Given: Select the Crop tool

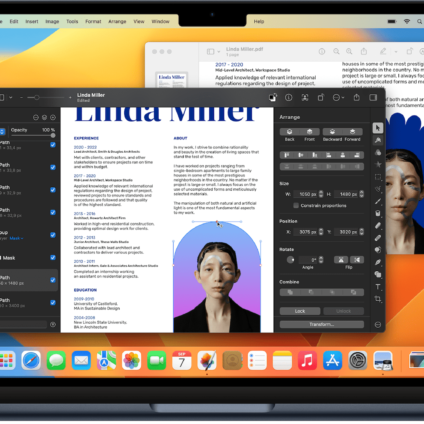Looking at the screenshot, I should pyautogui.click(x=378, y=299).
